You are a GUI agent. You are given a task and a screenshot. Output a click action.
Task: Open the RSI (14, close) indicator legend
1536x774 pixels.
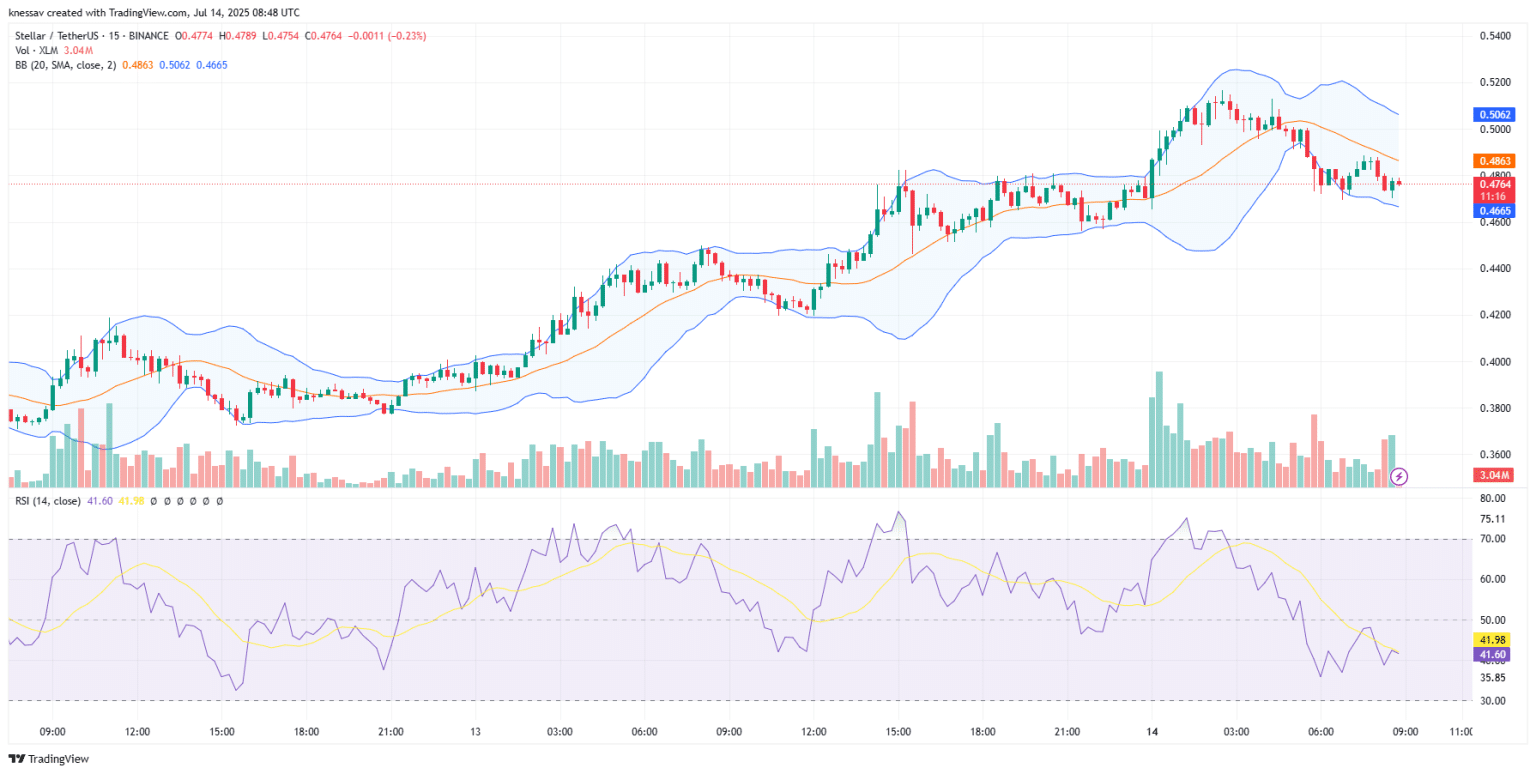click(x=47, y=500)
